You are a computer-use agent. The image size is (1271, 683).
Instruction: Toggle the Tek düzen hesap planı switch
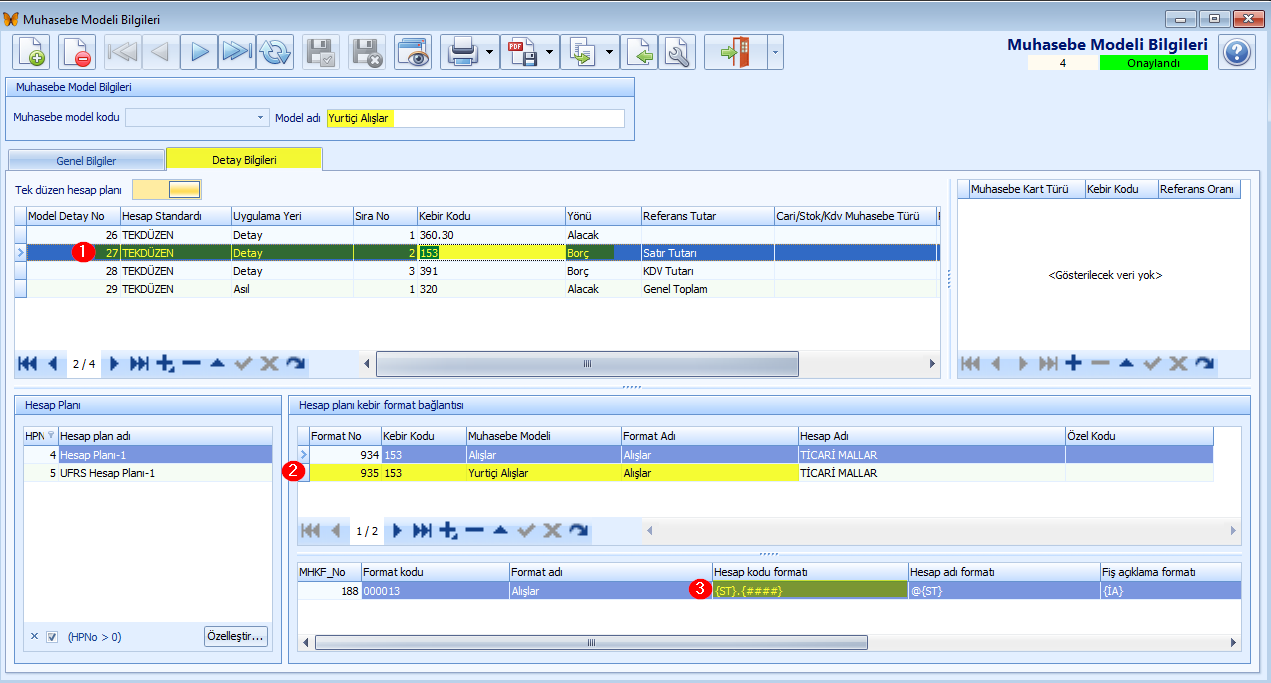(168, 189)
